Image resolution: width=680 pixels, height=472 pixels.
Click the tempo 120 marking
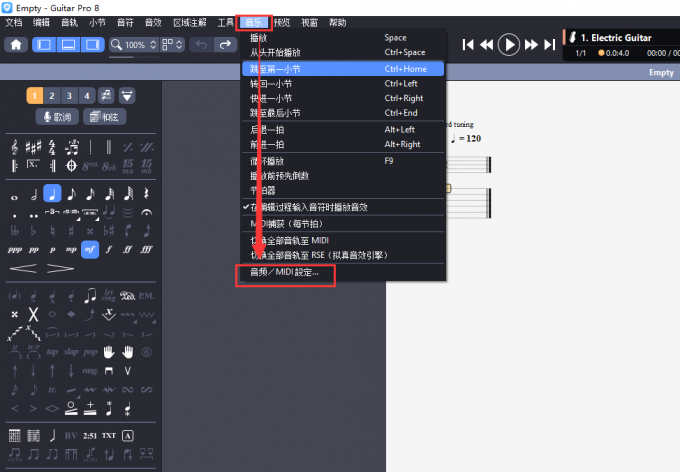click(466, 138)
